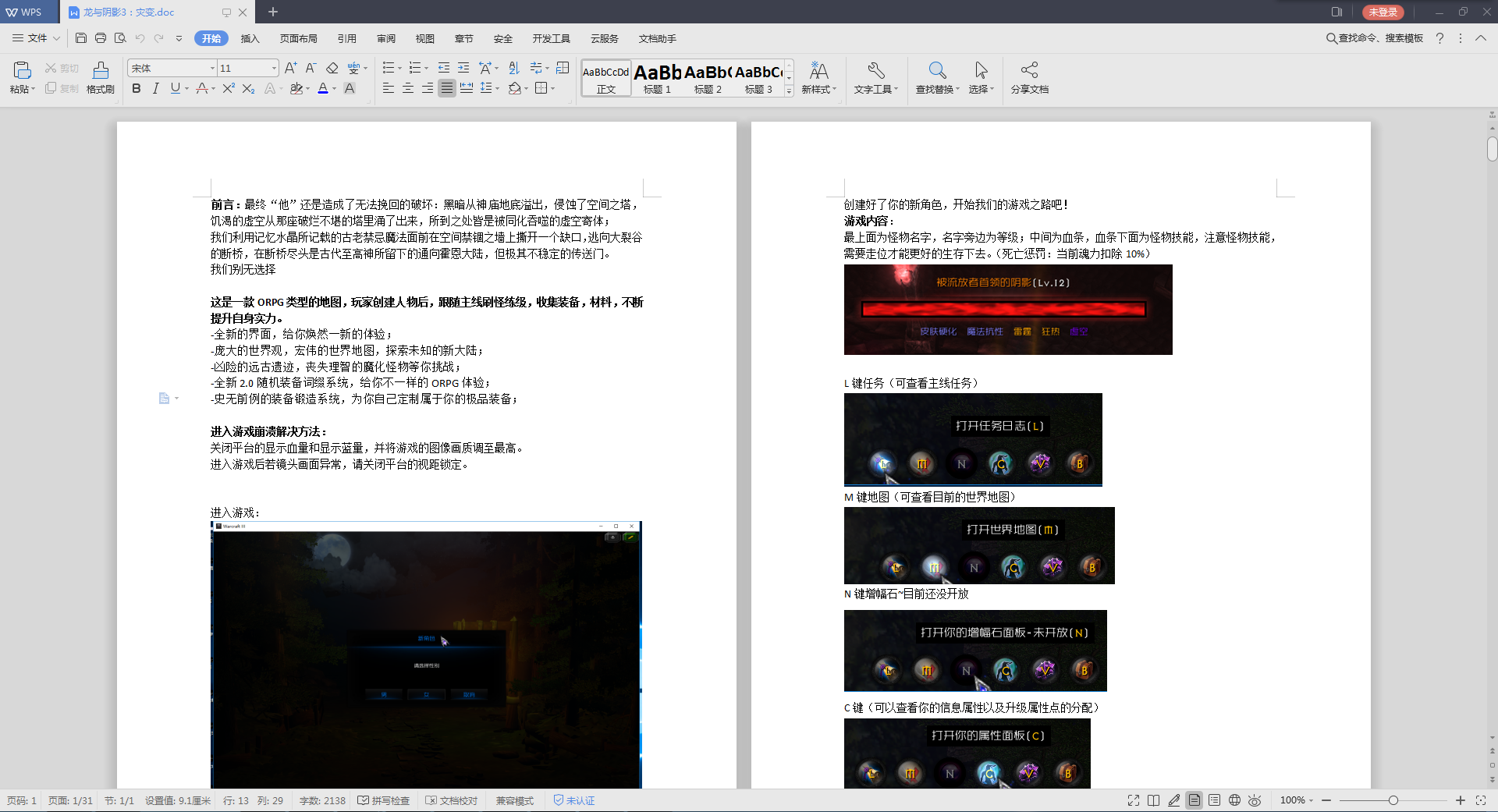This screenshot has height=812, width=1498.
Task: Expand the styles gallery more arrow
Action: [x=789, y=90]
